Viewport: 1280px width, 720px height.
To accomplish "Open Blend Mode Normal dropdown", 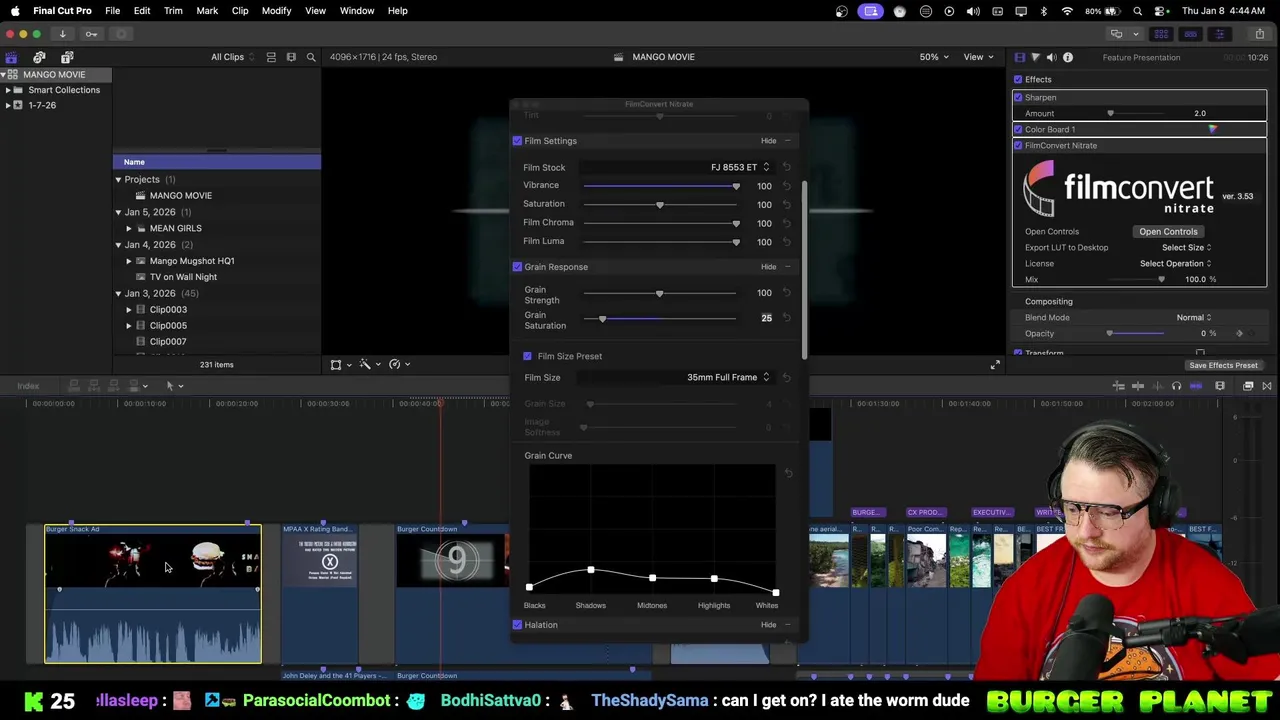I will [1193, 317].
